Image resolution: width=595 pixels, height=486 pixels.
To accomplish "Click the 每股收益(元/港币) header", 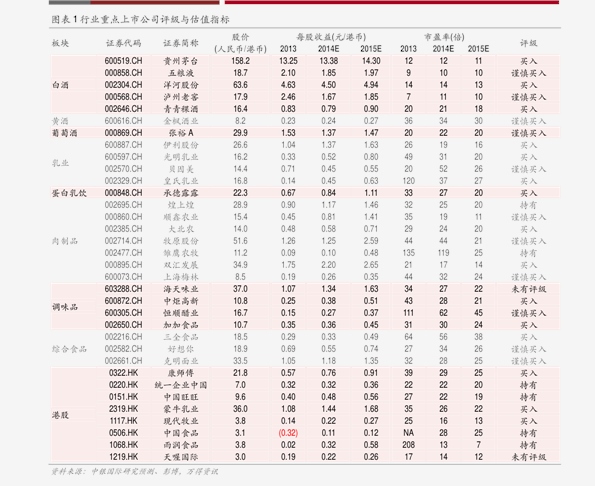I will click(x=331, y=37).
